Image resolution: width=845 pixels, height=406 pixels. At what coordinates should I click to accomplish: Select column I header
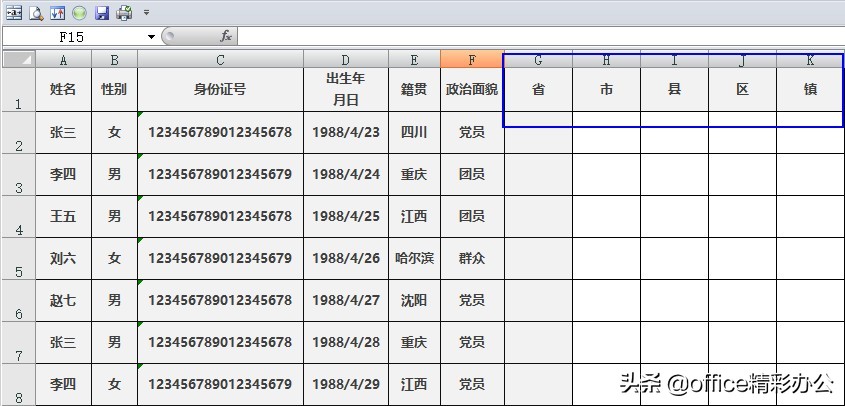674,59
